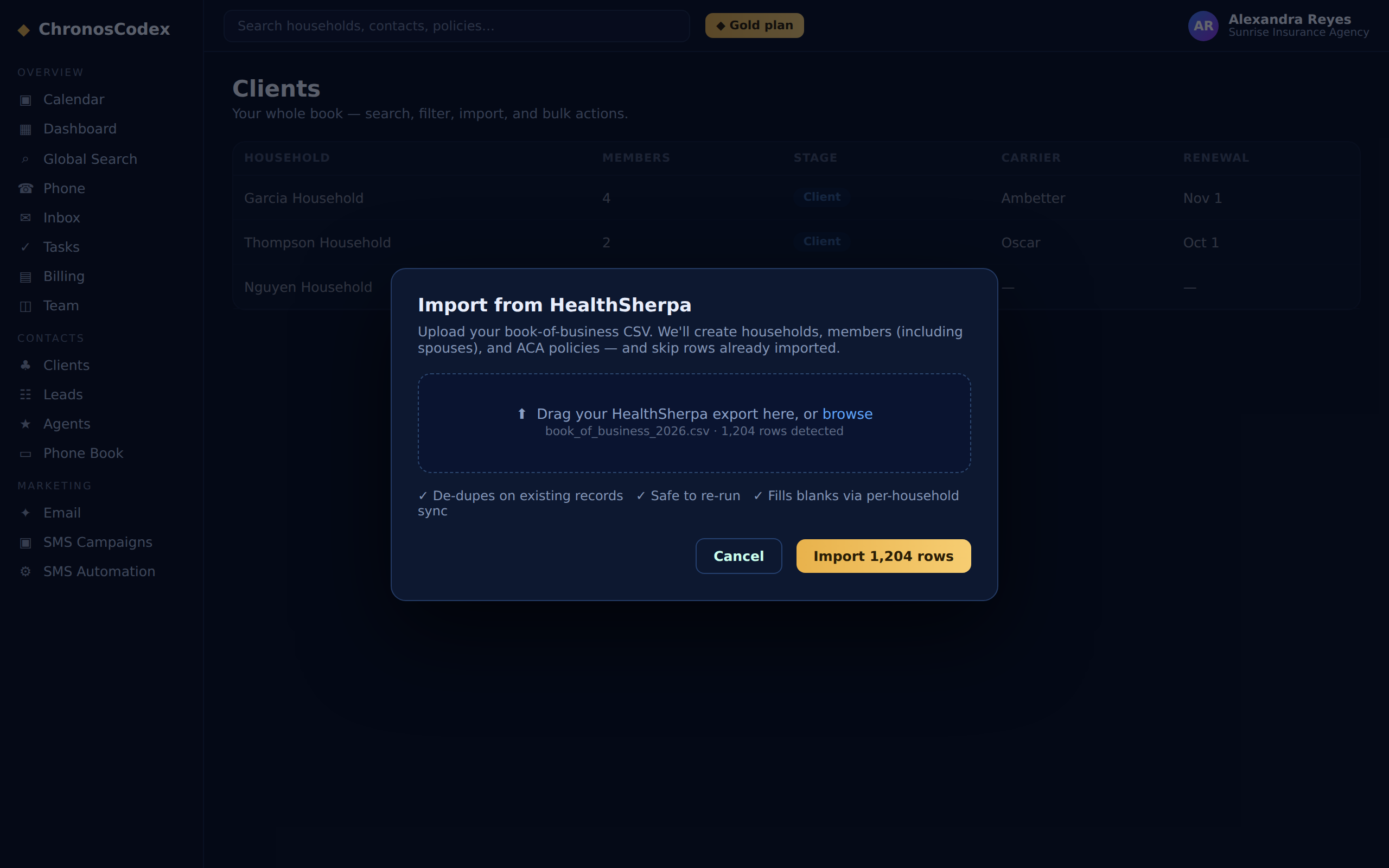
Task: Click the CARRIER column header
Action: click(1031, 157)
